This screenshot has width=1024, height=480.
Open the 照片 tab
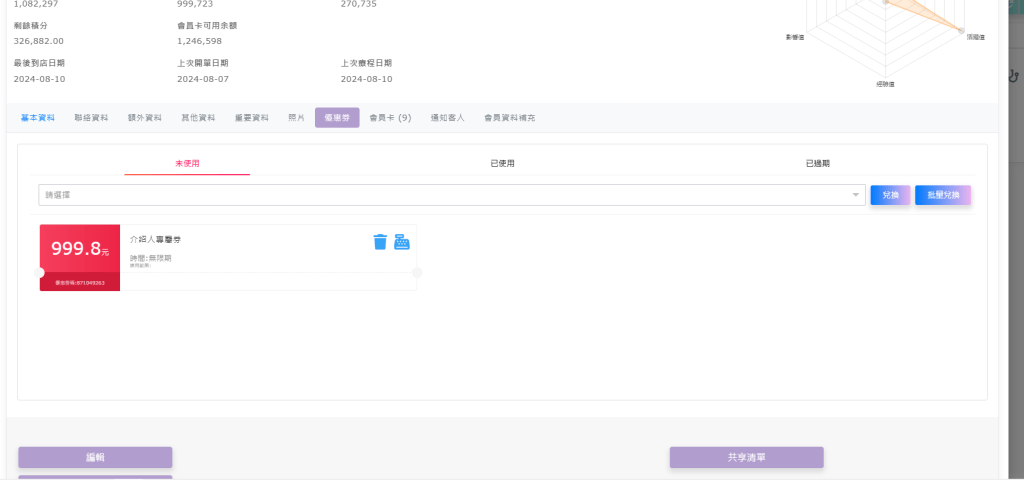pyautogui.click(x=296, y=118)
